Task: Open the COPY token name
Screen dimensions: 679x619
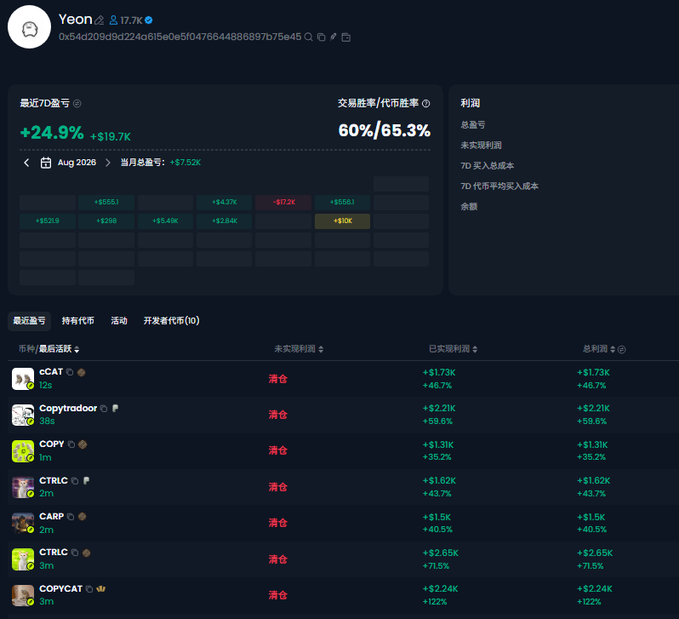Action: coord(52,444)
